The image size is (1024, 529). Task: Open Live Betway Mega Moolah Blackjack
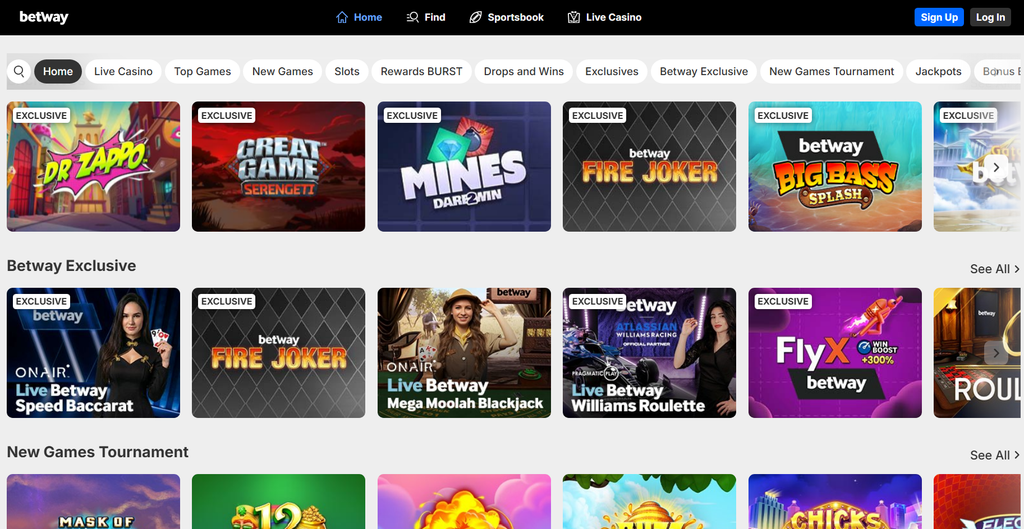point(464,353)
